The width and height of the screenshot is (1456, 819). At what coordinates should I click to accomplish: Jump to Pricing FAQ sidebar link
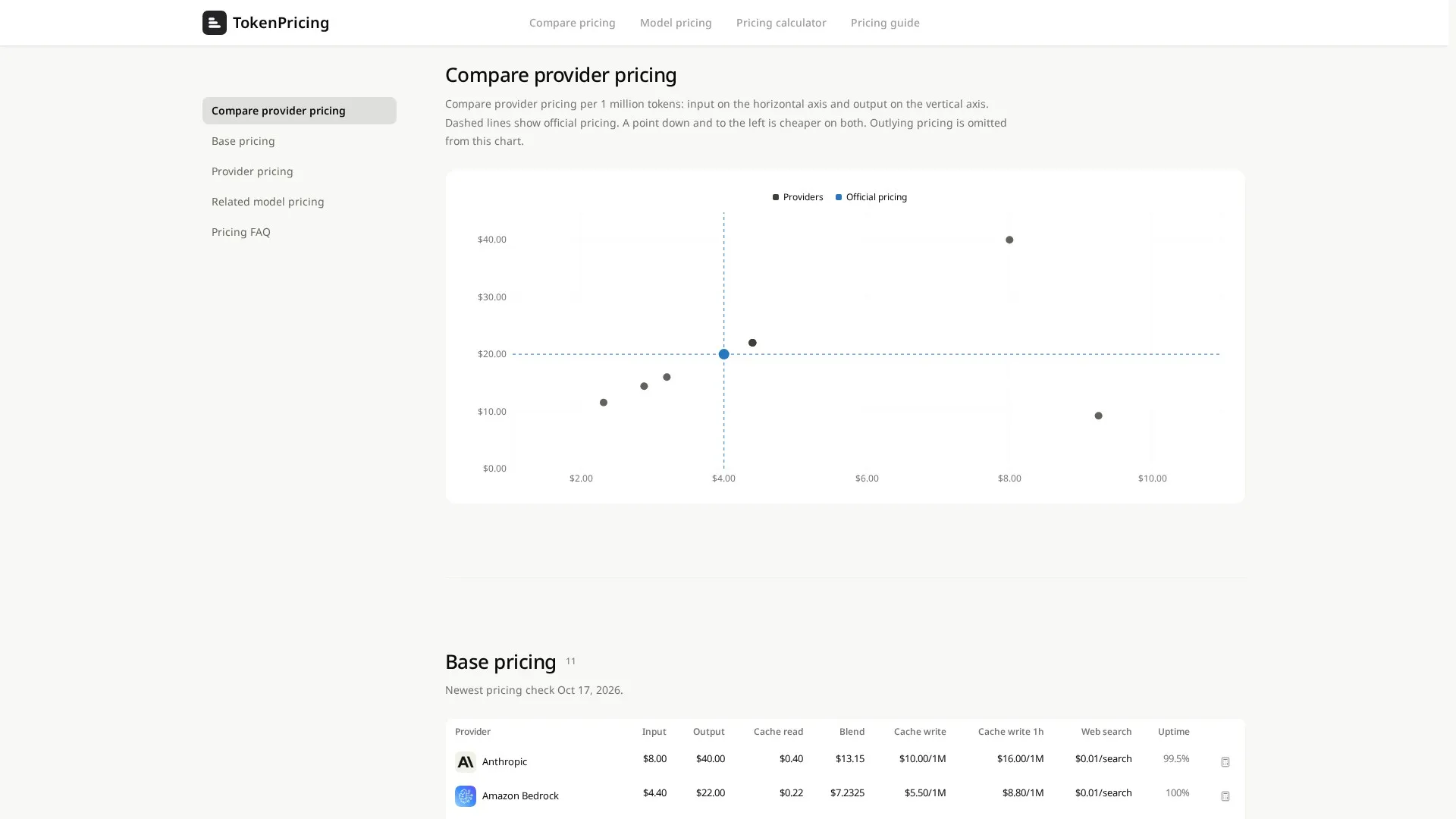tap(240, 232)
